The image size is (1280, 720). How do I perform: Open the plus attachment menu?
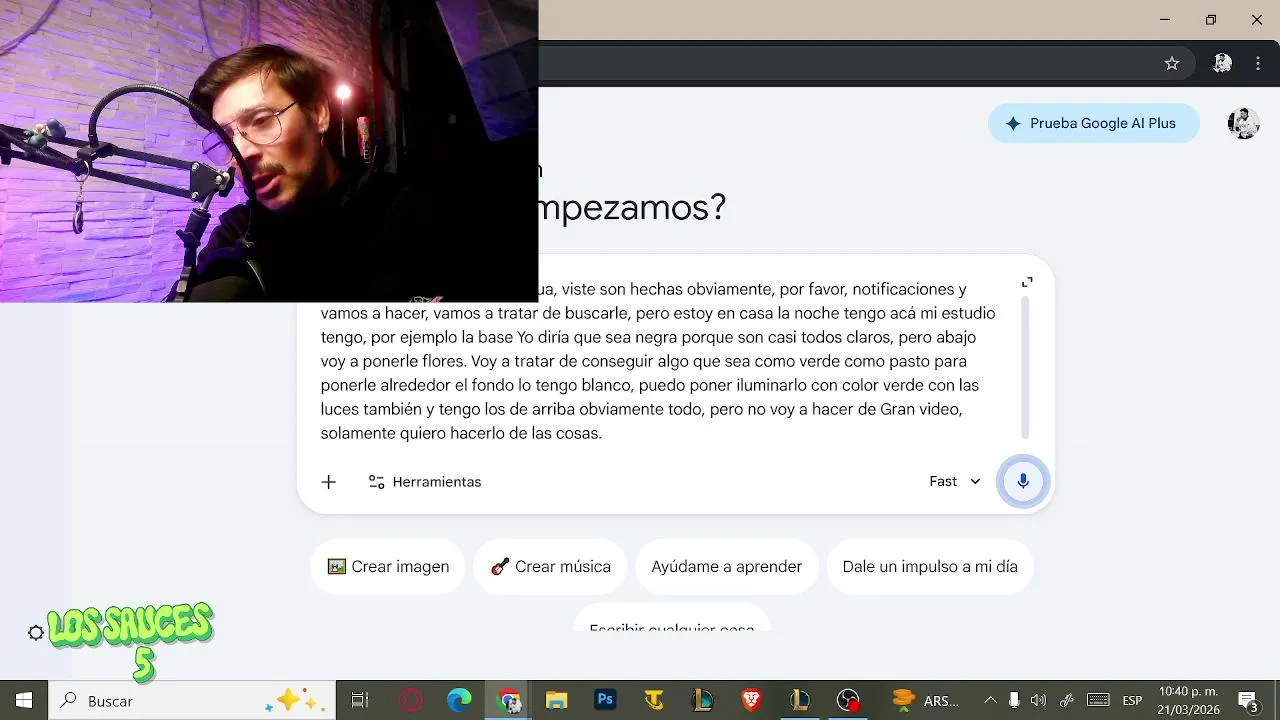(x=328, y=482)
